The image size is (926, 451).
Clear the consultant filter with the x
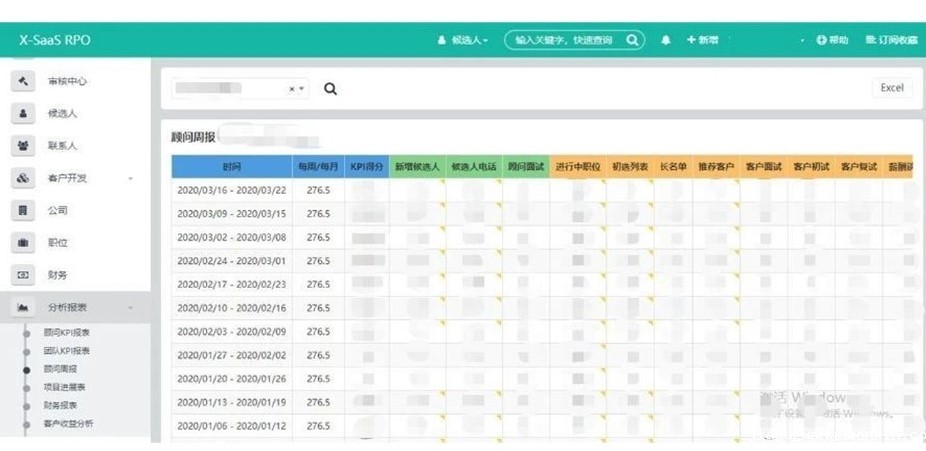(292, 89)
